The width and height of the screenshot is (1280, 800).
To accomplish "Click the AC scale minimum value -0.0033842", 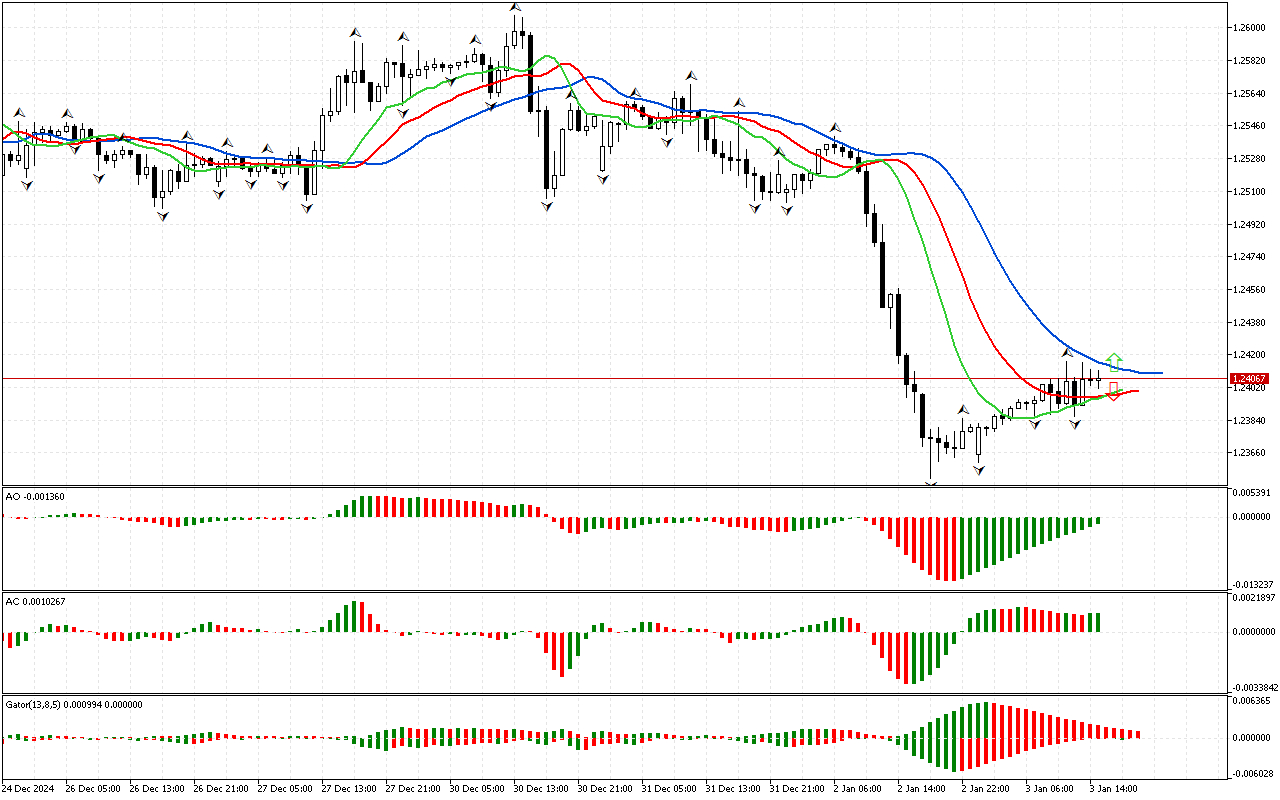I will click(1254, 688).
